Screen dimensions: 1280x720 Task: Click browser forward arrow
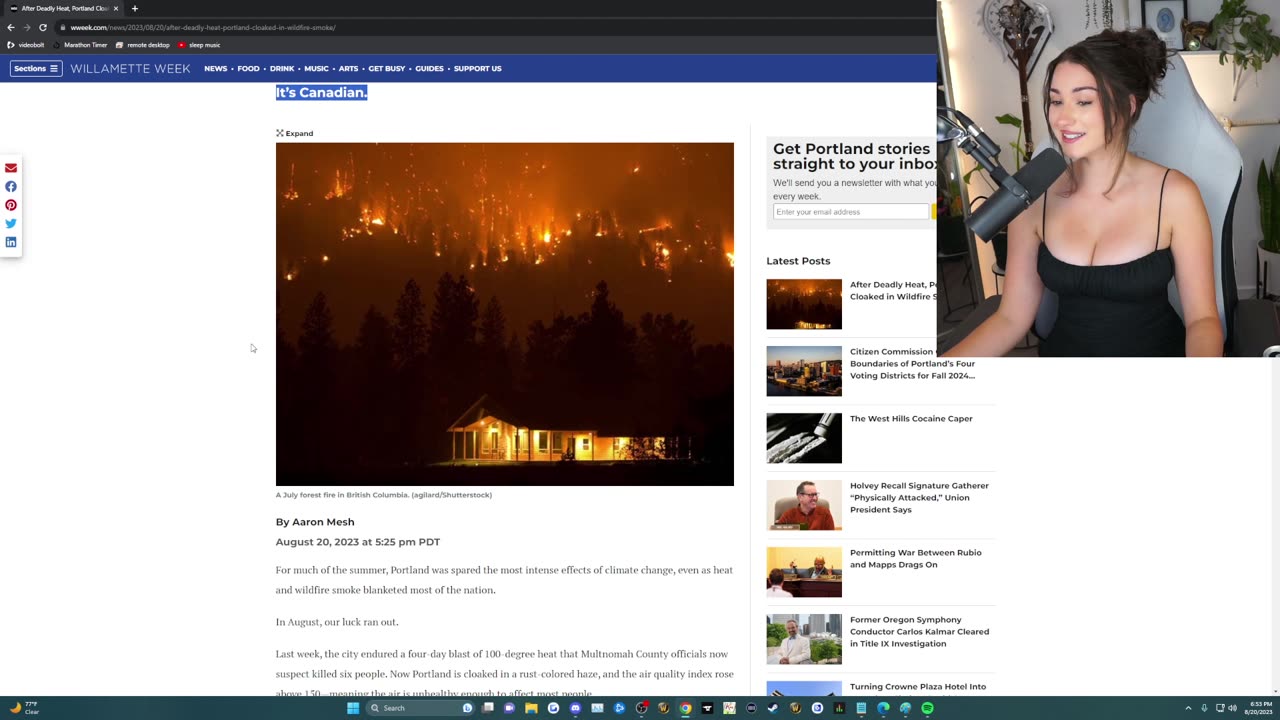pos(27,27)
